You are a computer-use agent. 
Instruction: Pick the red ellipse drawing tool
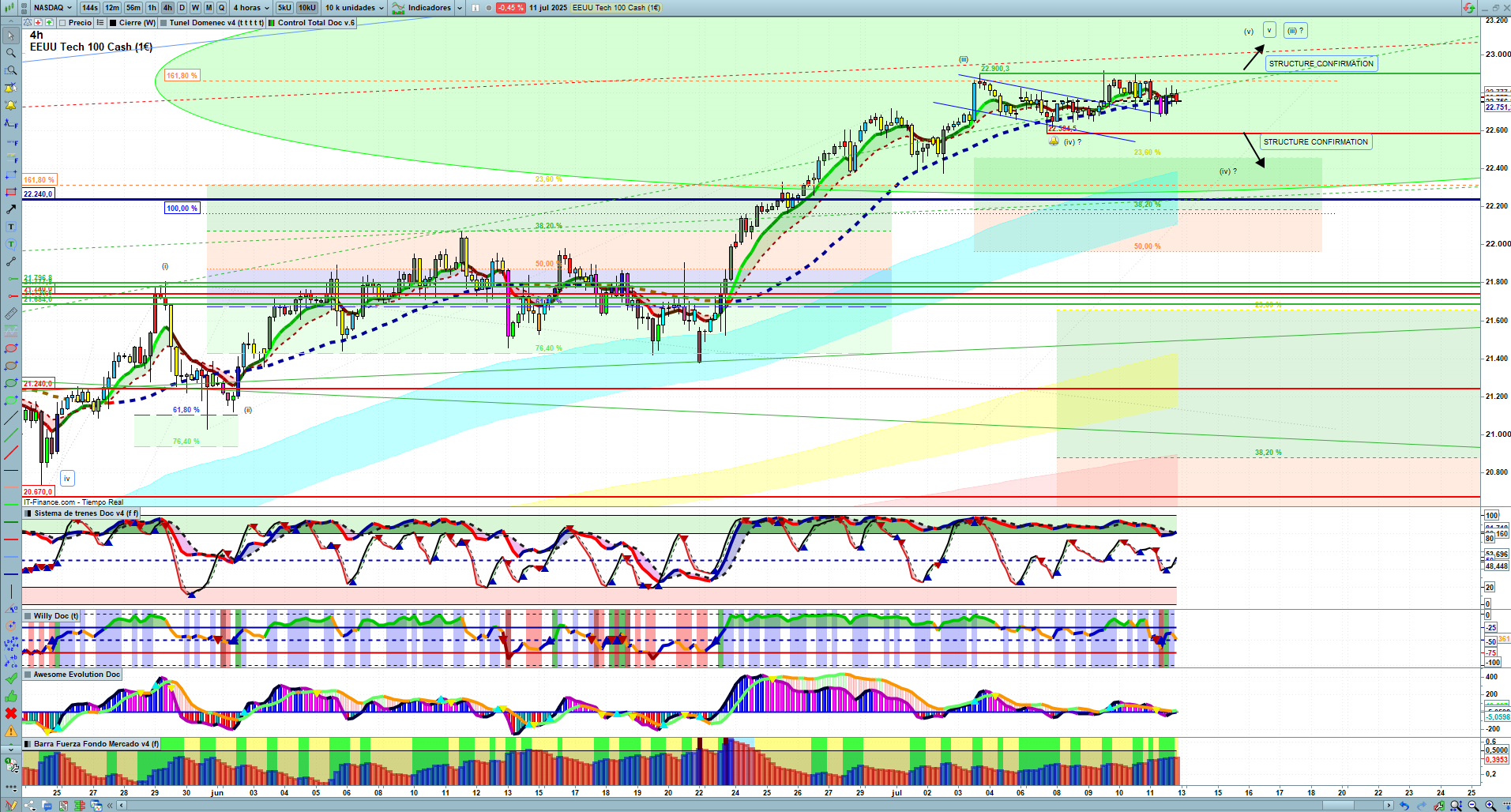point(10,348)
